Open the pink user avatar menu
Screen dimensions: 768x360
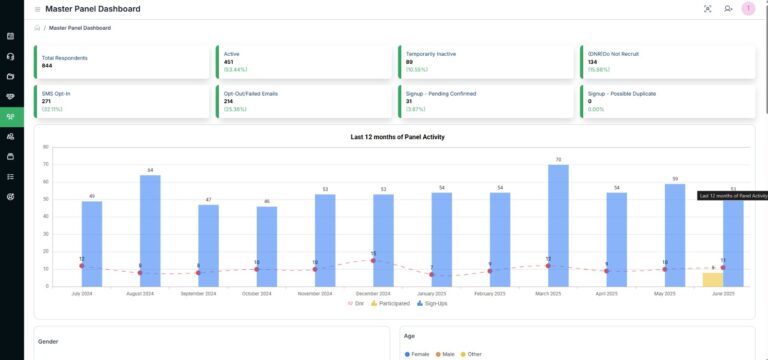point(748,9)
